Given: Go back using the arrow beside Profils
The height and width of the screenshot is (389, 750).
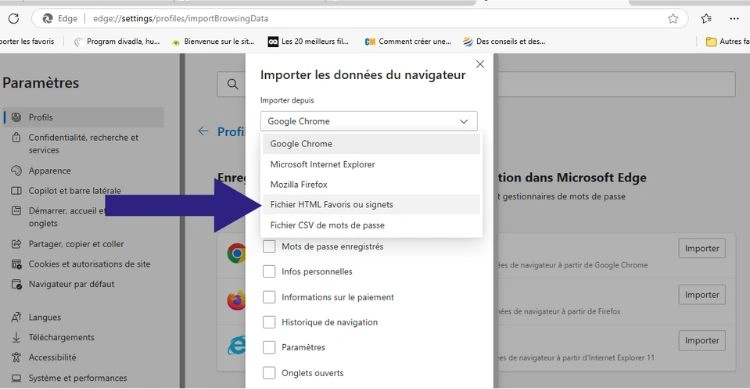Looking at the screenshot, I should [x=203, y=131].
